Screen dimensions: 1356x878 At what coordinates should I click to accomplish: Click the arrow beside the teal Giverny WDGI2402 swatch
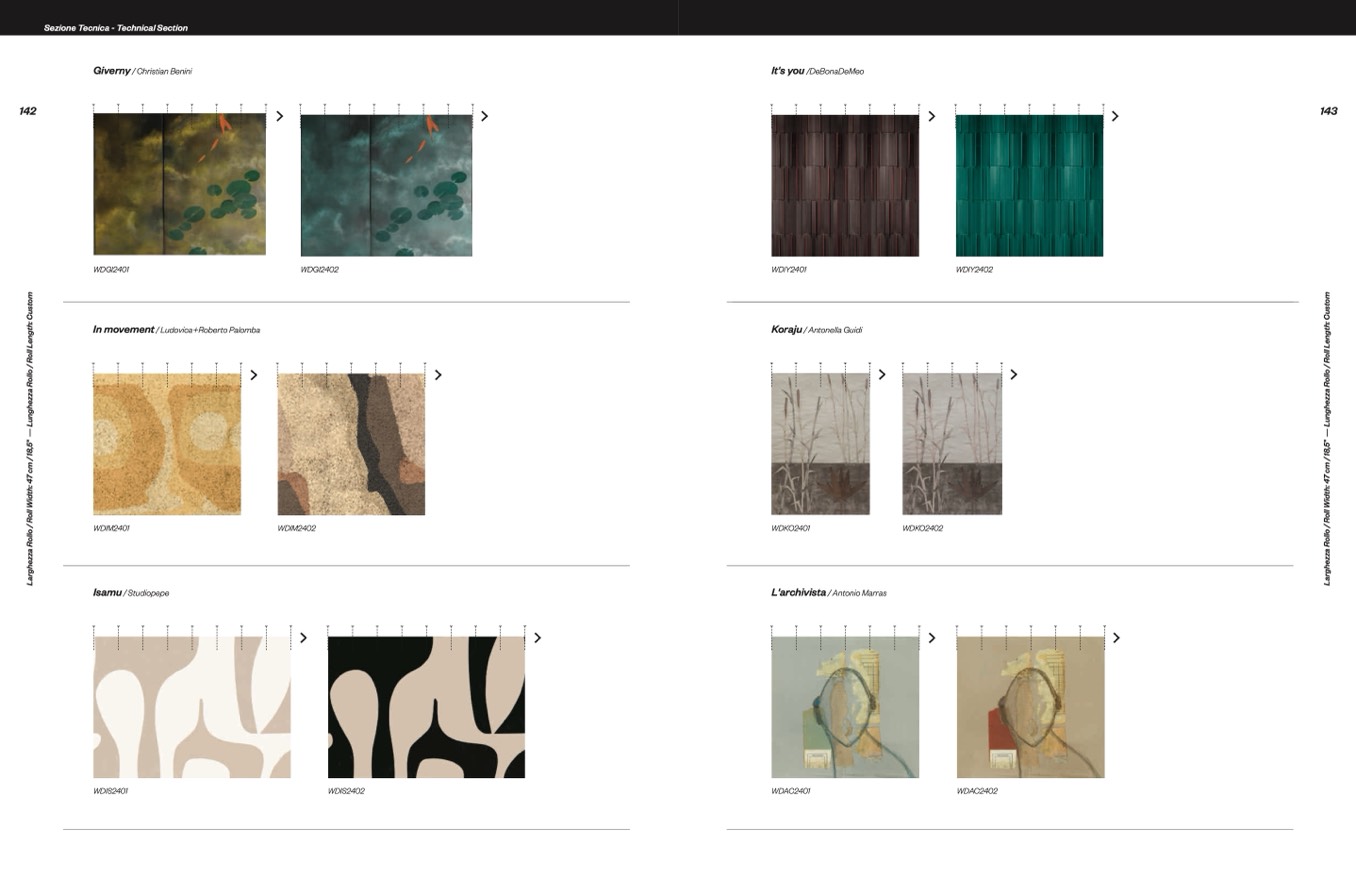(485, 116)
